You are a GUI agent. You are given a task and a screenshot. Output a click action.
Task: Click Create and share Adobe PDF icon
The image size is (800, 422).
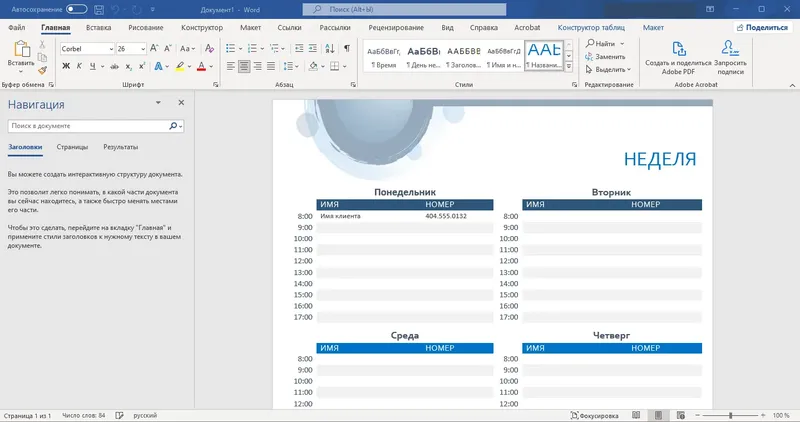[679, 49]
